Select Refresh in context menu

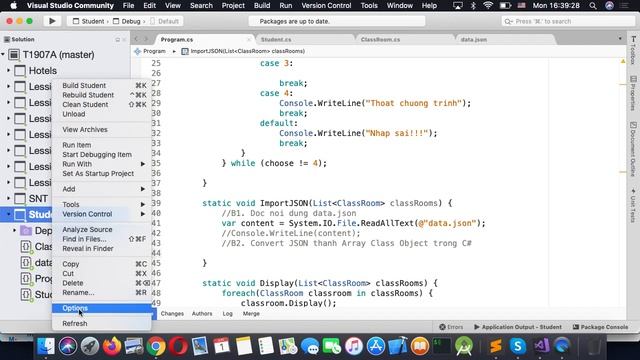pyautogui.click(x=102, y=323)
